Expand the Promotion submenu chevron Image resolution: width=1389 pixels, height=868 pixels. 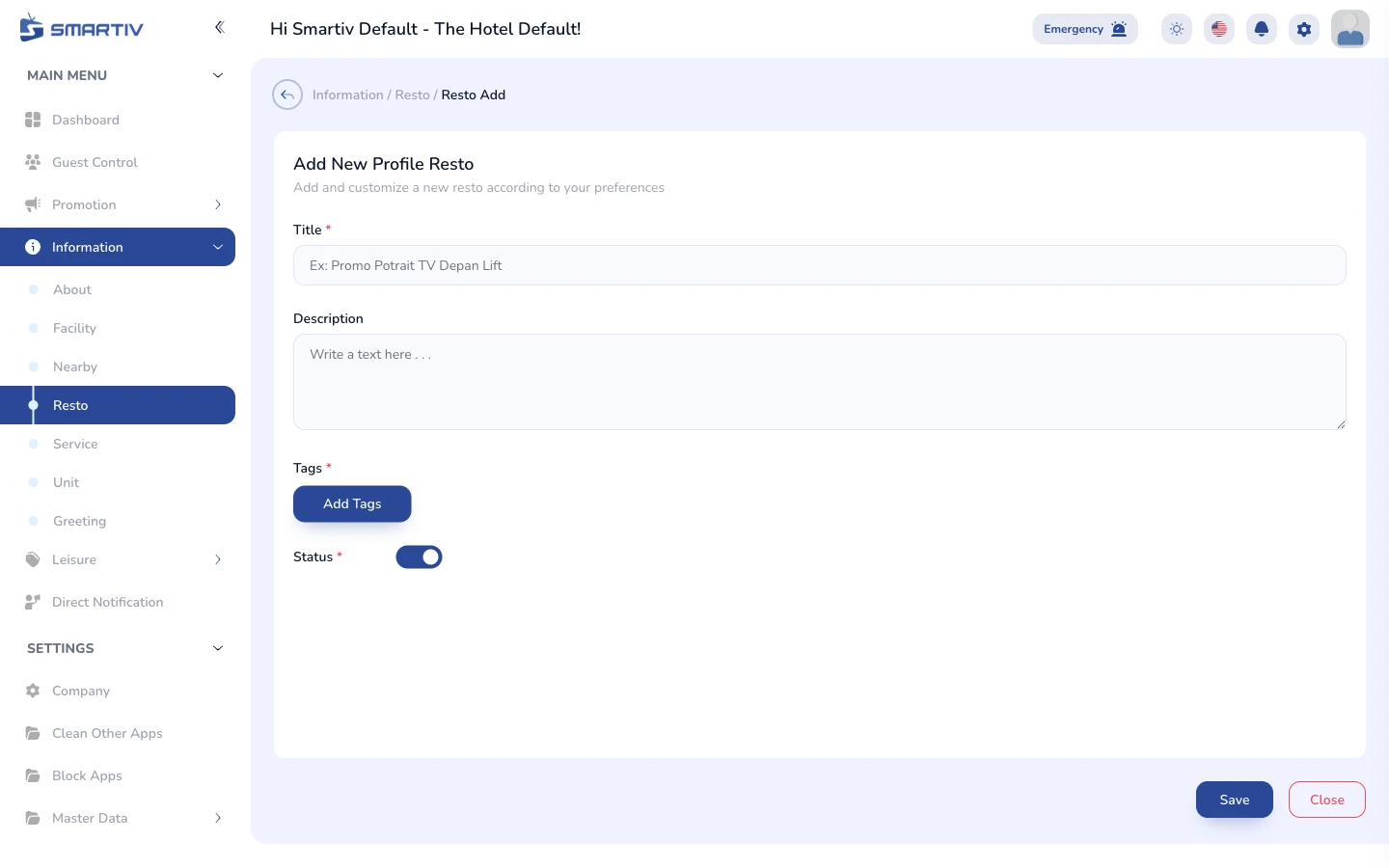[218, 204]
